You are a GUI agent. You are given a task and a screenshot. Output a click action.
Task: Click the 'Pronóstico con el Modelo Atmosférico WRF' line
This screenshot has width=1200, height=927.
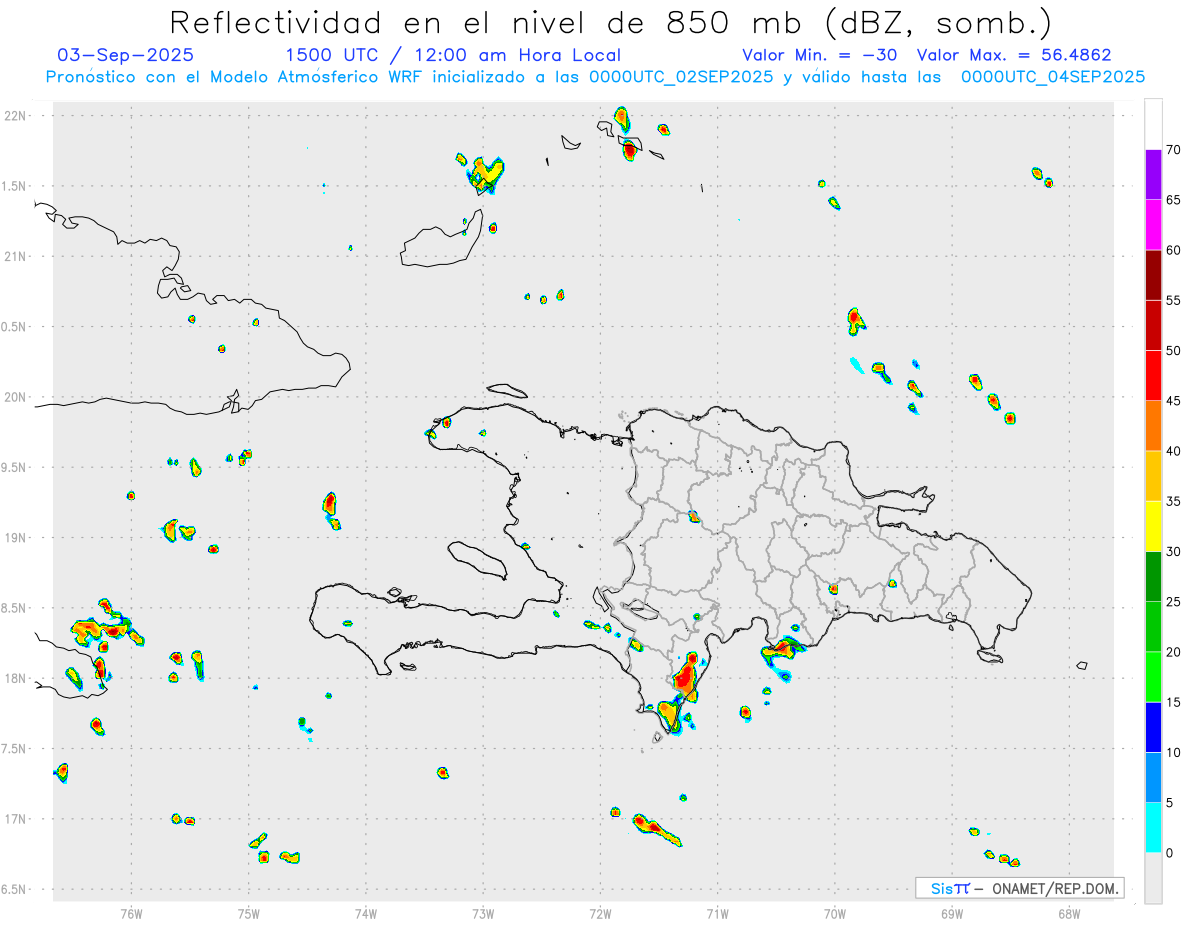(594, 76)
